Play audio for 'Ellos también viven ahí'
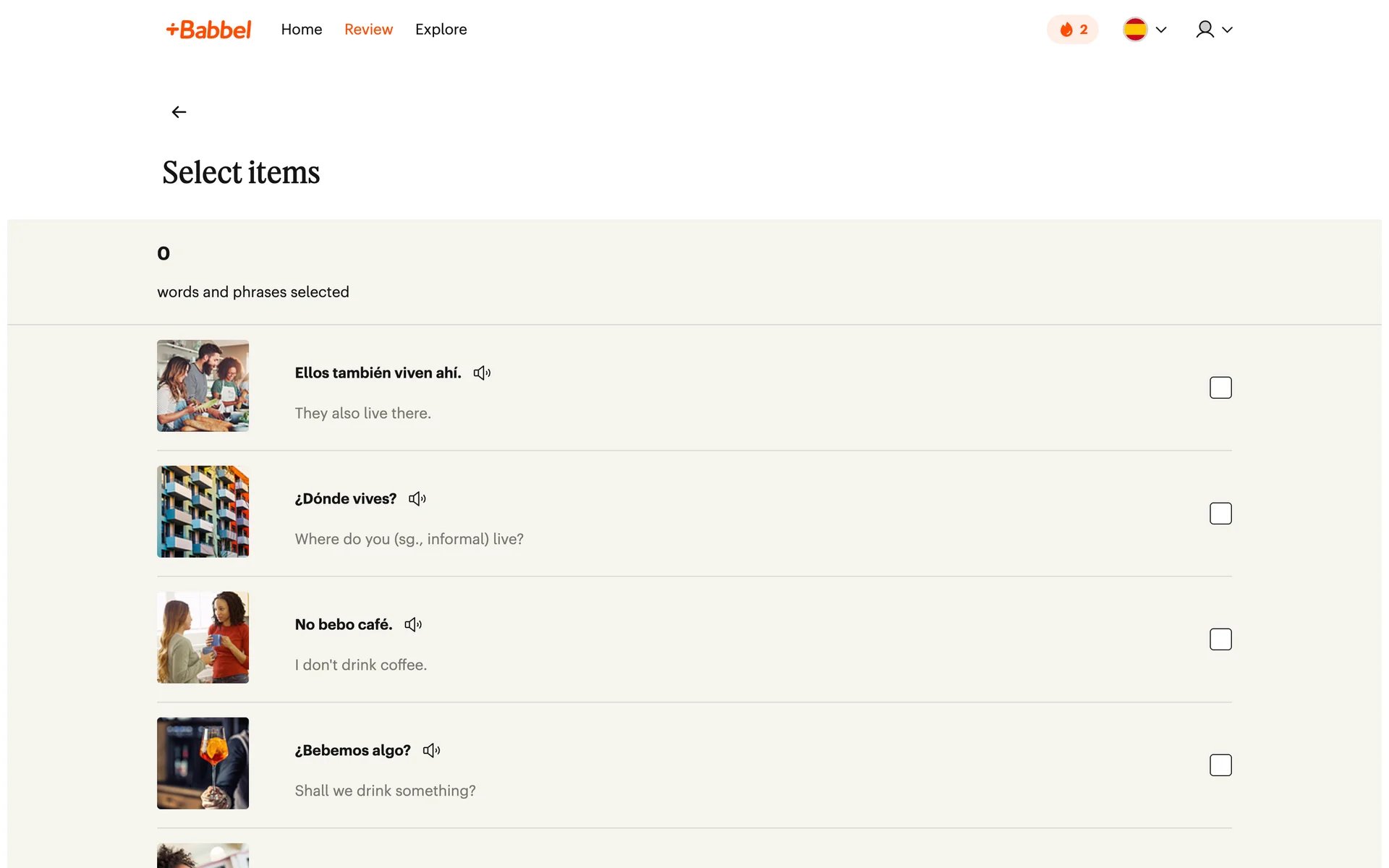The image size is (1389, 868). pos(482,373)
